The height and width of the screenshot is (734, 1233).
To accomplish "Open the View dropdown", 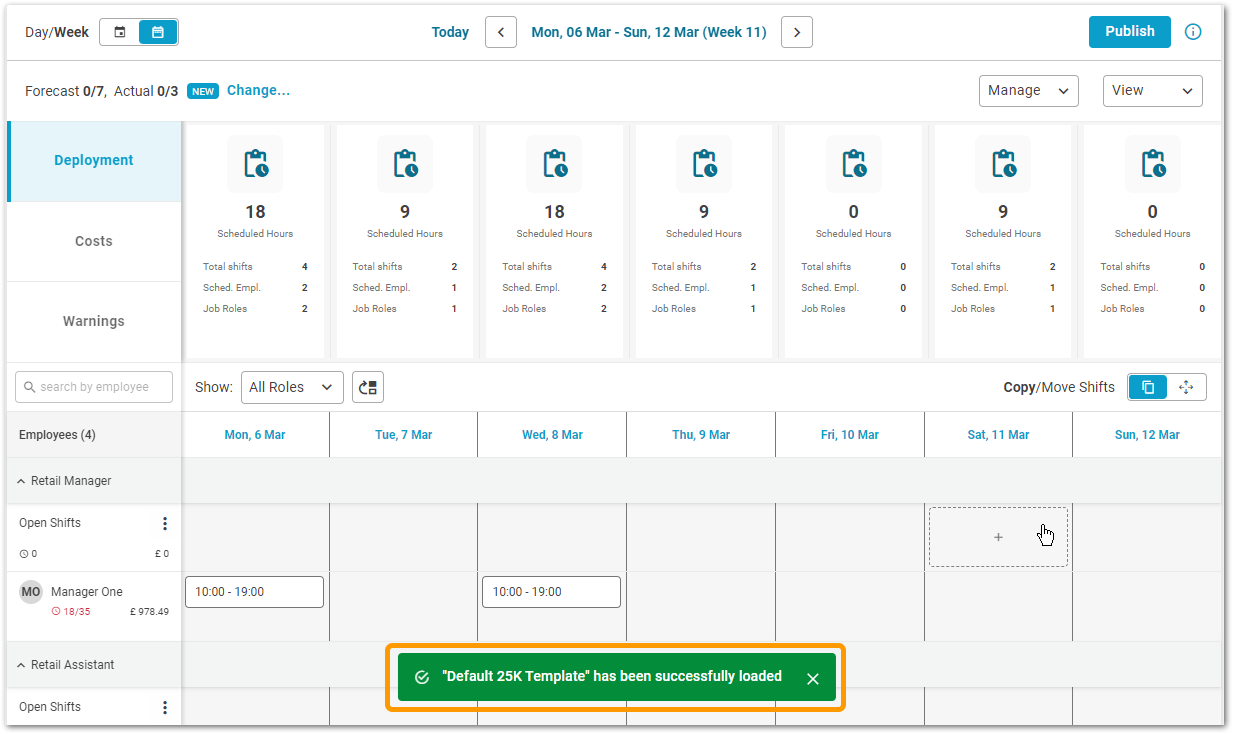I will coord(1152,90).
